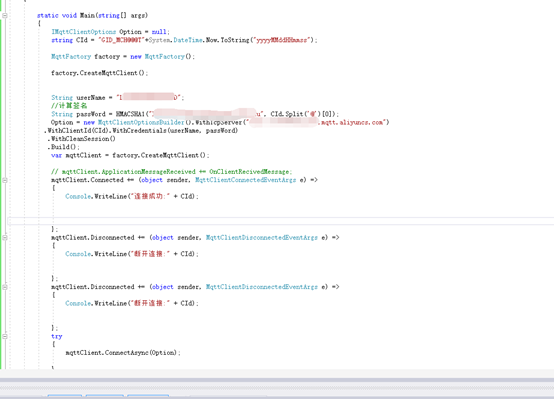The image size is (554, 399).
Task: Click the "yyyyMMddHHmmss" format string
Action: [x=283, y=40]
